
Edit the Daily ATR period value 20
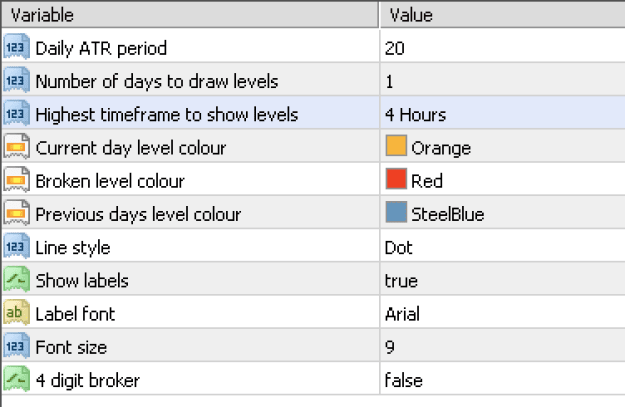click(x=395, y=49)
